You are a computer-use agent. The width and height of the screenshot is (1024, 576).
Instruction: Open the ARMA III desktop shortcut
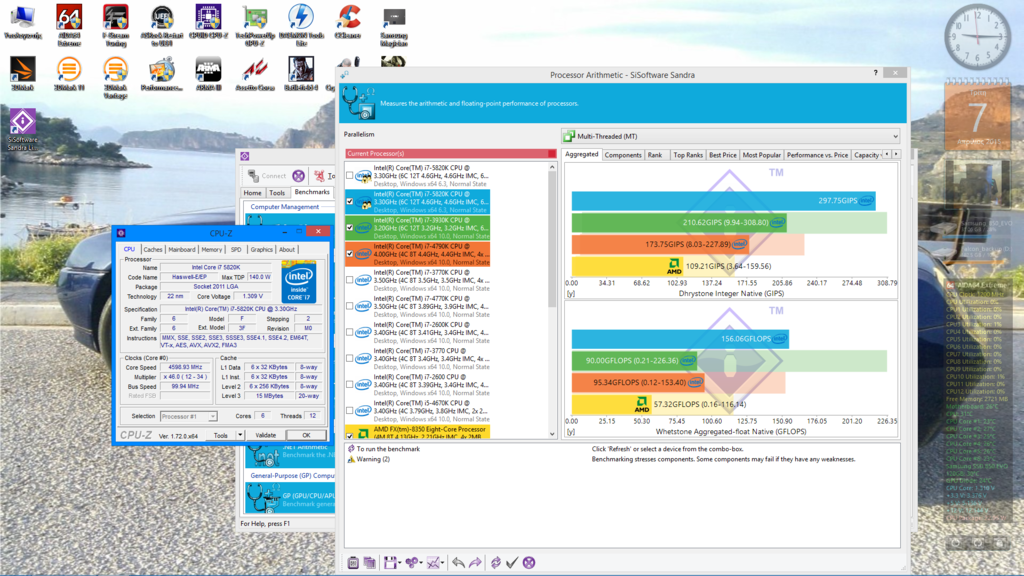(x=208, y=74)
